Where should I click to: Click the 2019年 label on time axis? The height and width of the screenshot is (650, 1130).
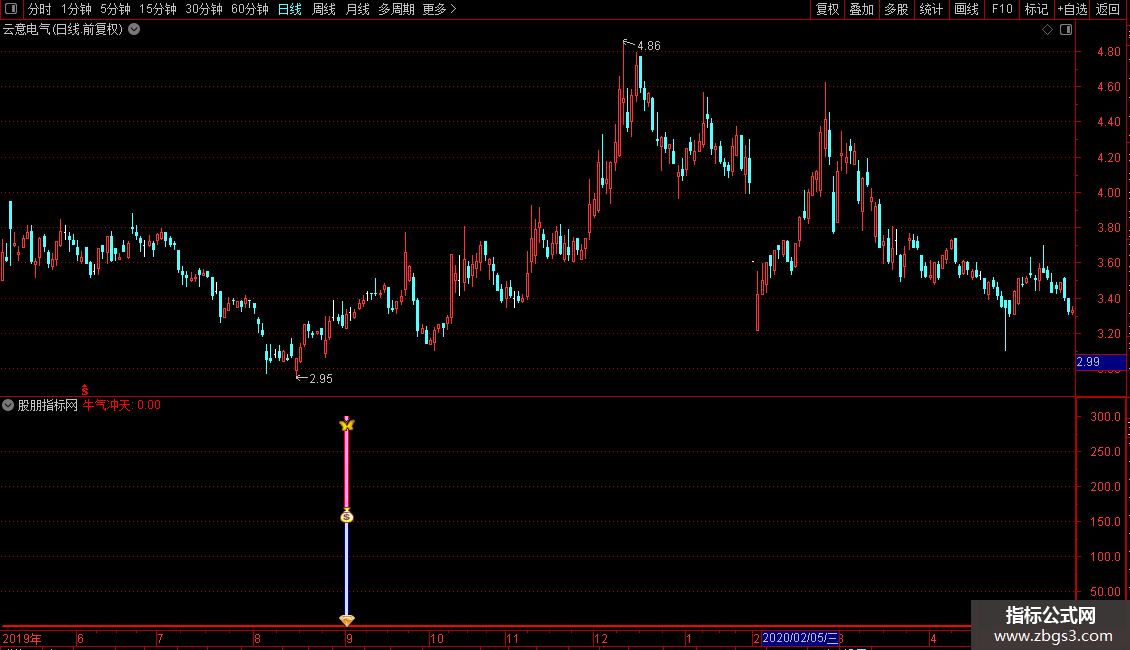22,638
